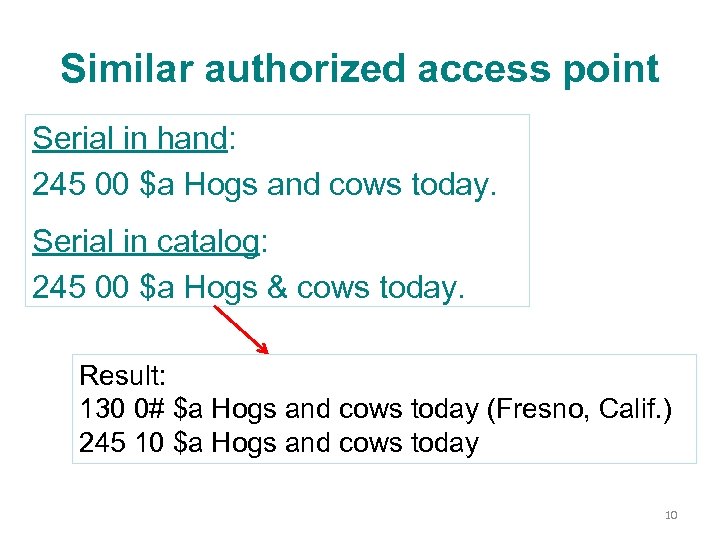Click the underlined "Serial in hand" text
The width and height of the screenshot is (720, 540).
[x=130, y=139]
